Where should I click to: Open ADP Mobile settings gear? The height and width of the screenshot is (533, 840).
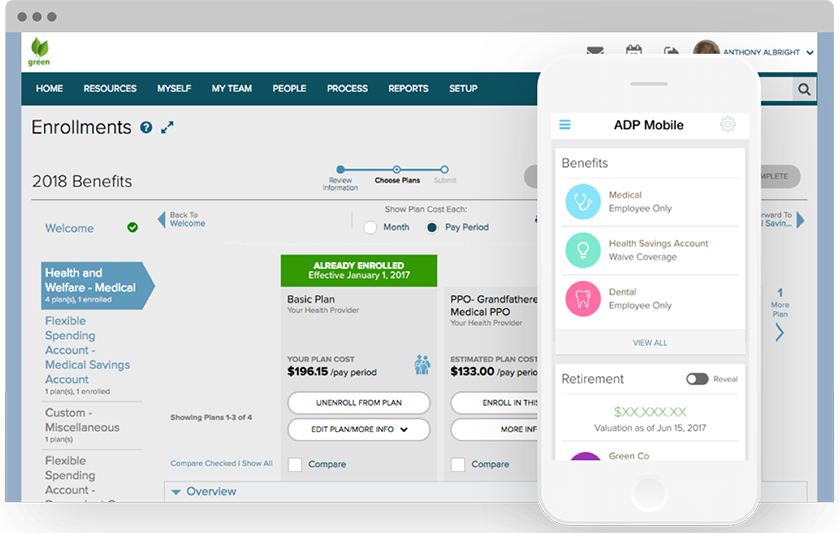pyautogui.click(x=728, y=124)
